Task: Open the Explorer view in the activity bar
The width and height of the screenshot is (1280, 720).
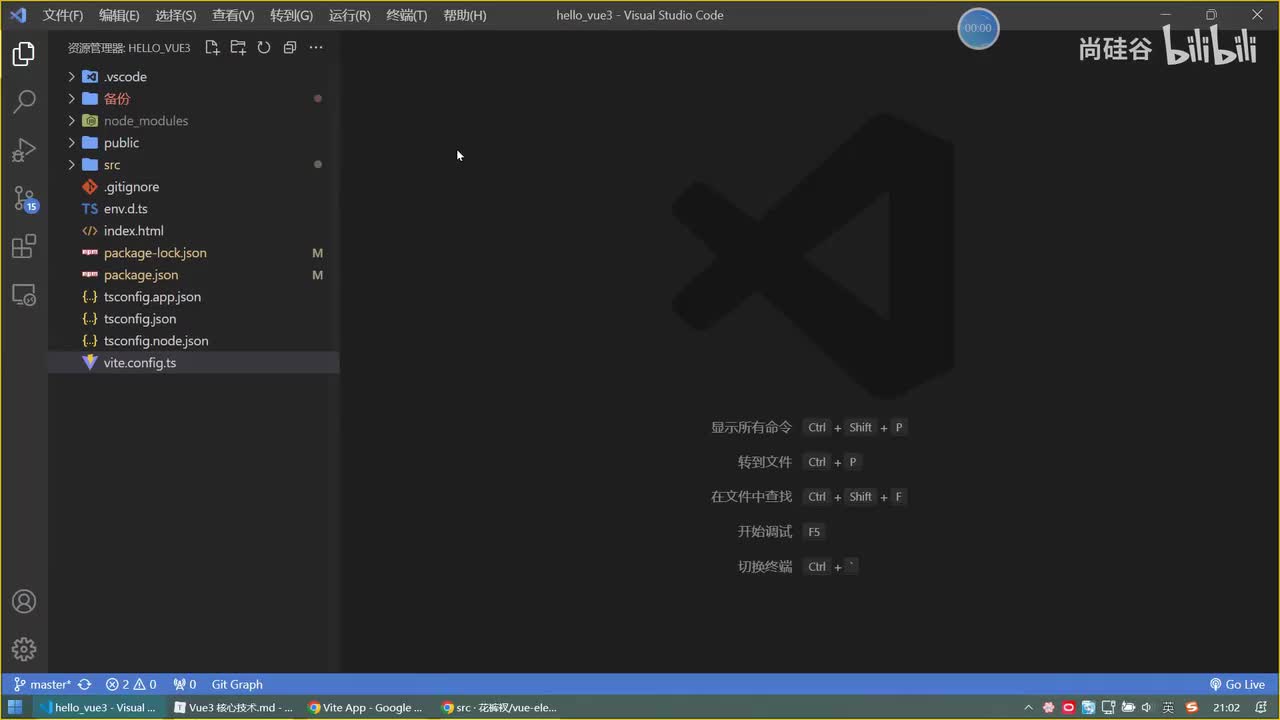Action: pyautogui.click(x=24, y=54)
